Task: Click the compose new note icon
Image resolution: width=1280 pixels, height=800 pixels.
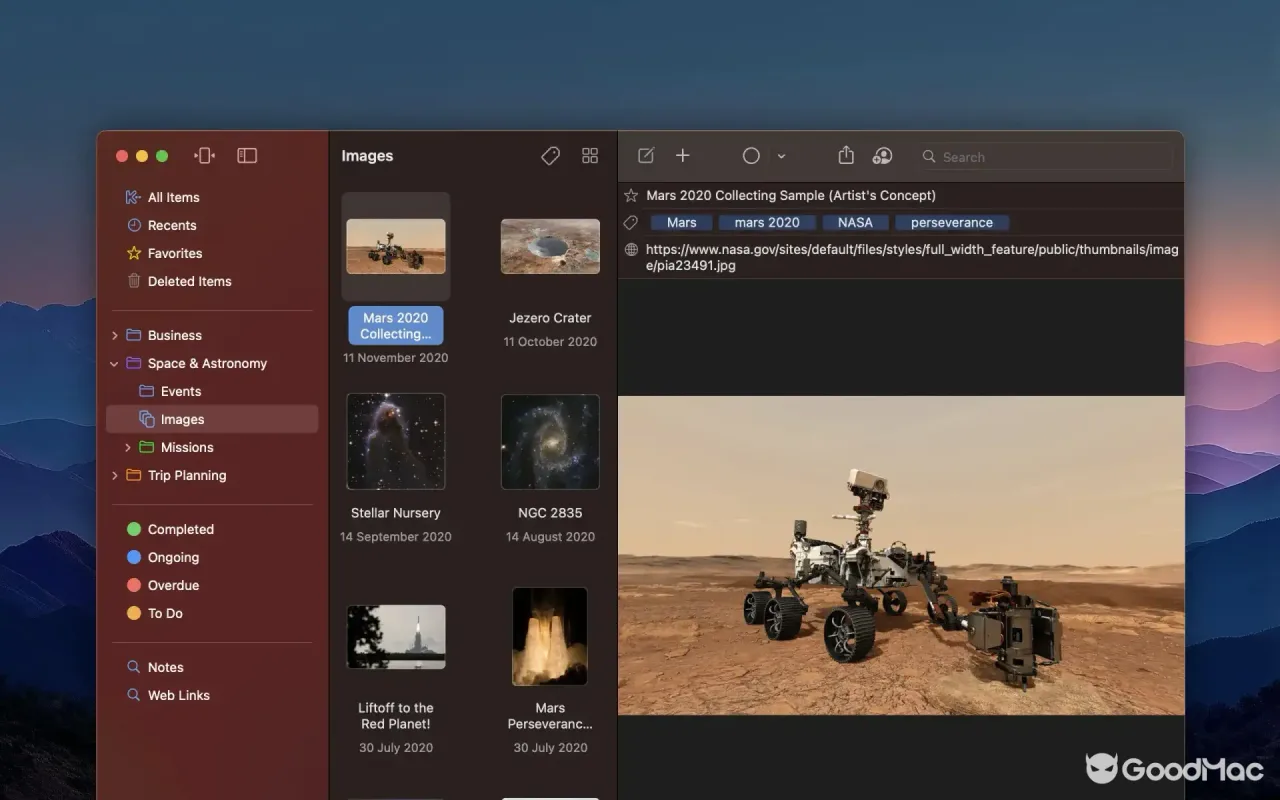Action: [x=646, y=156]
